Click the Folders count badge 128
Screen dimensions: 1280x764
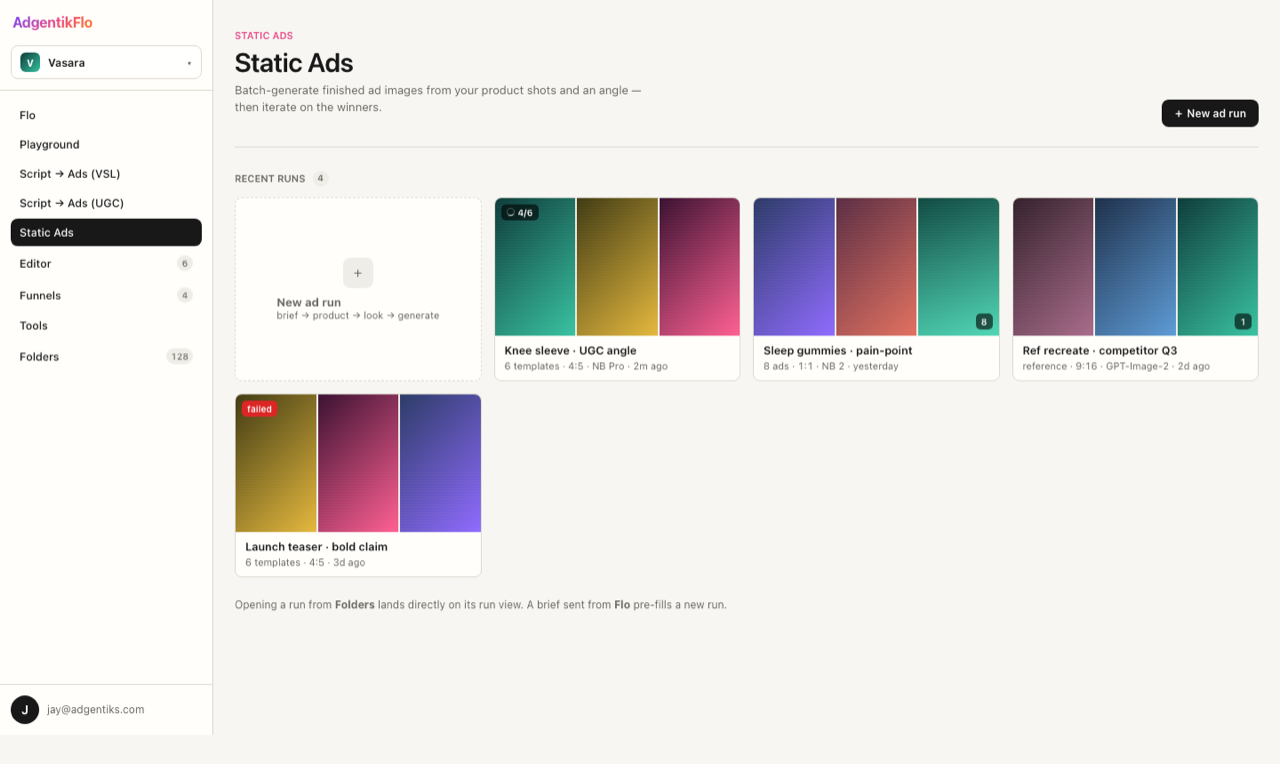pos(179,356)
